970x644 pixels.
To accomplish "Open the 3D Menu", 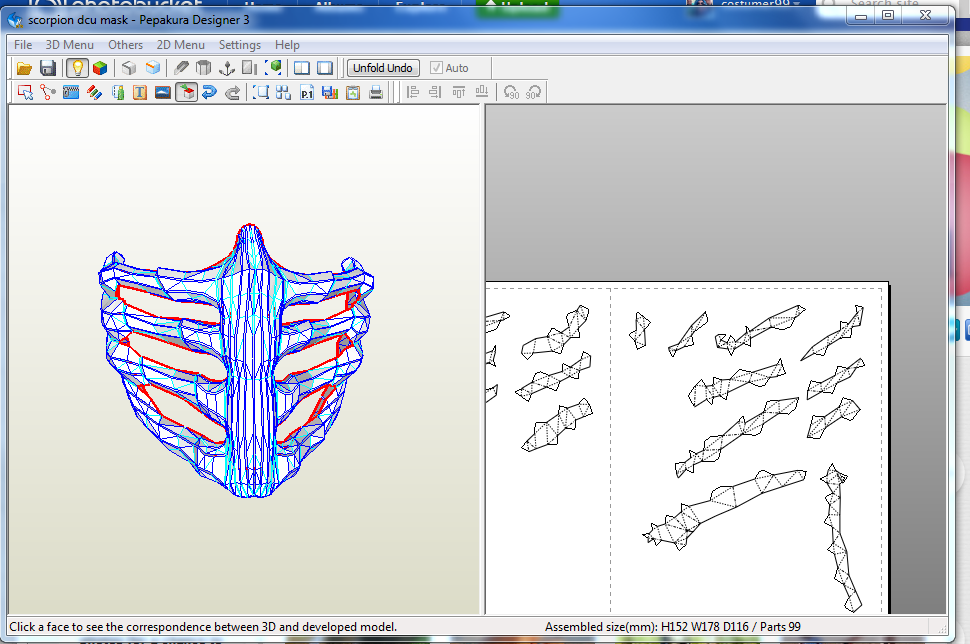I will point(69,45).
